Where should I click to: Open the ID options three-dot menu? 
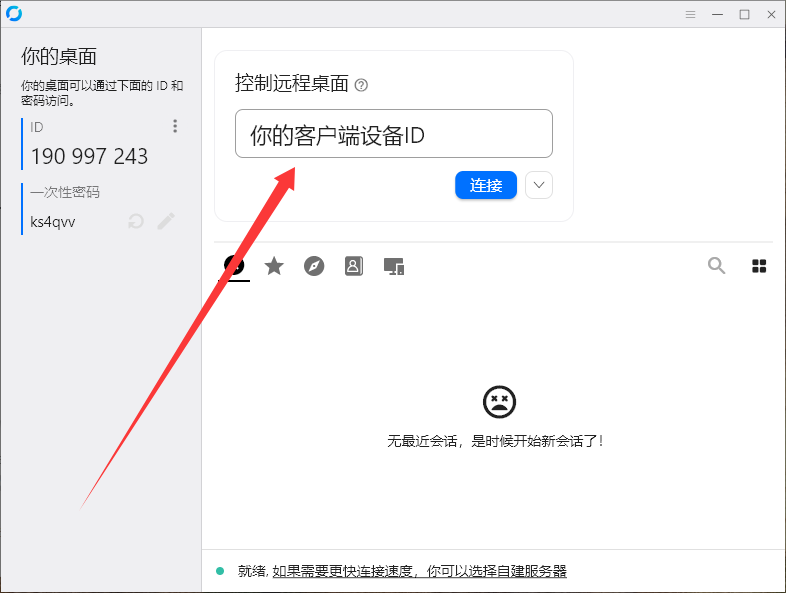coord(175,126)
